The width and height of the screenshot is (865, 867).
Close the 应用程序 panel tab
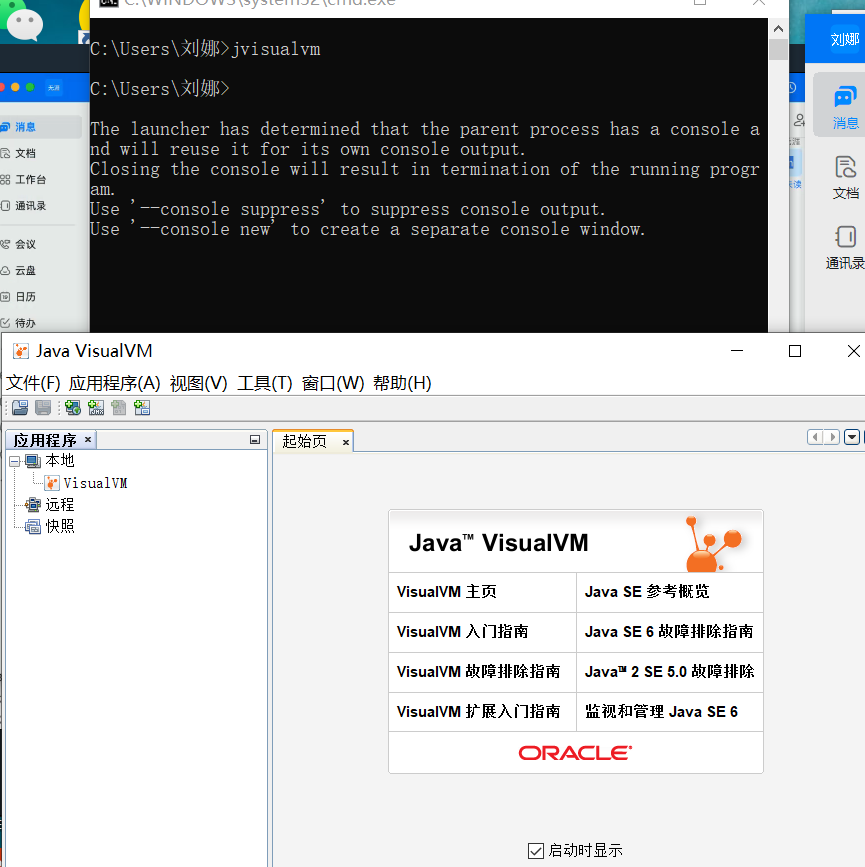pos(87,440)
